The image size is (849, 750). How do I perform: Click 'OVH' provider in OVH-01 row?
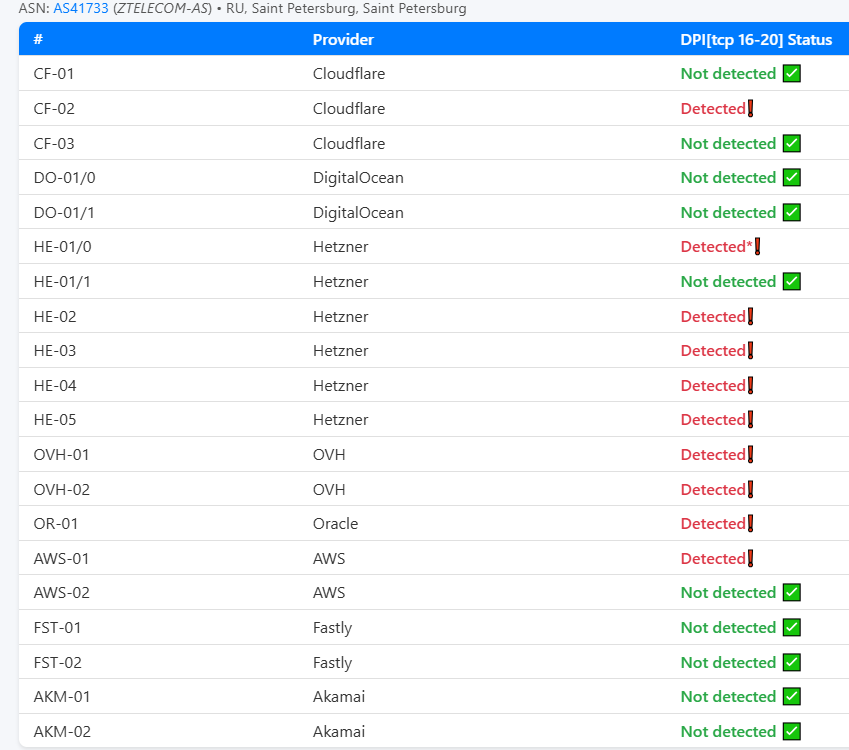(329, 454)
